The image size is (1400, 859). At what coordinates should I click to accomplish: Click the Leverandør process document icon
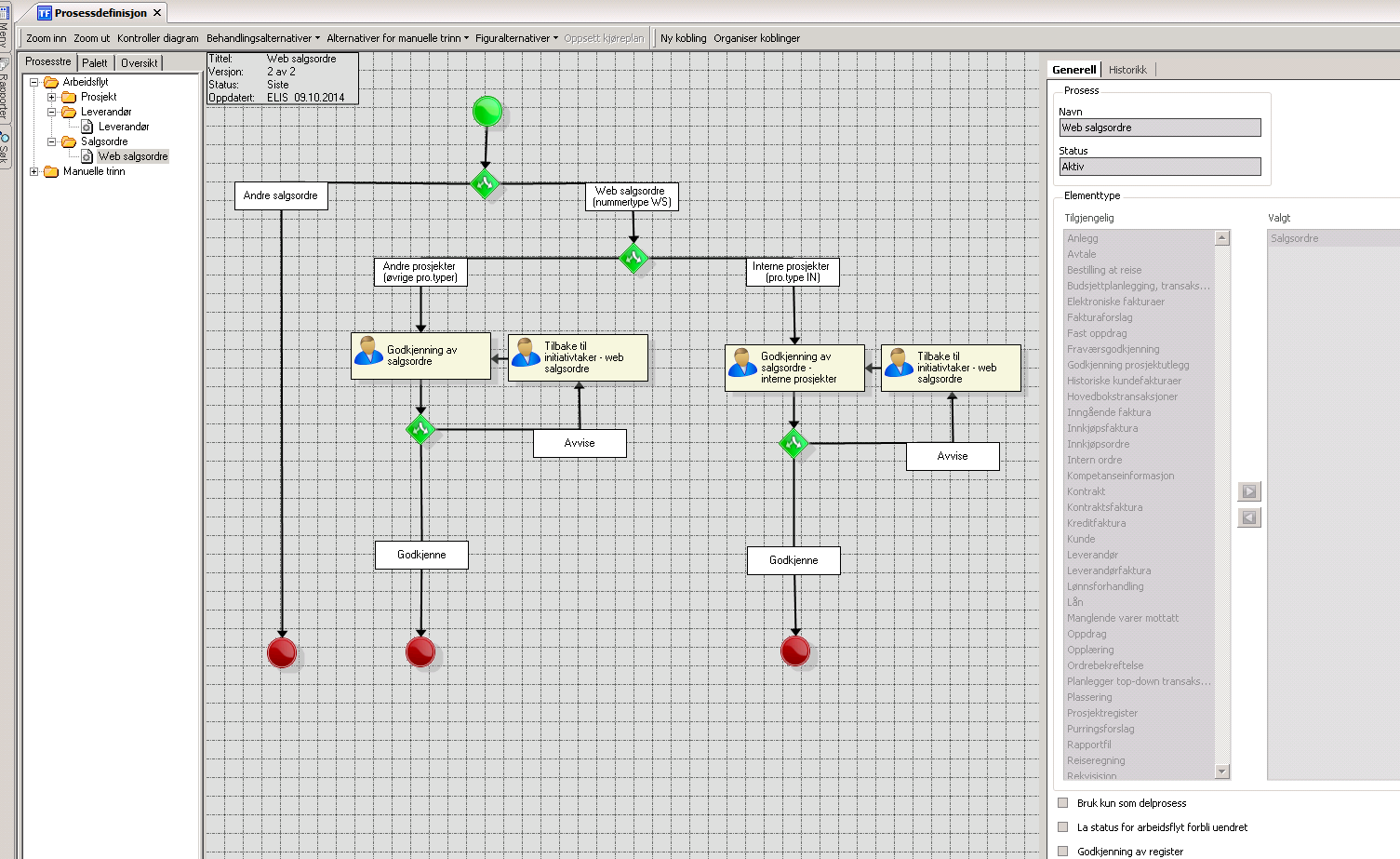pos(87,127)
